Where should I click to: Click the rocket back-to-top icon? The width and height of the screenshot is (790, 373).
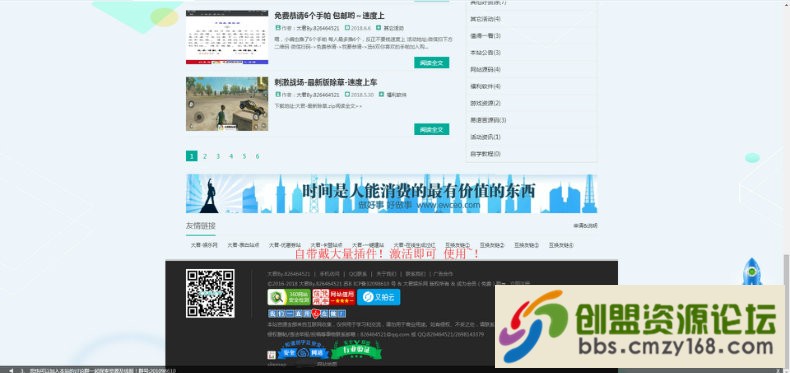click(x=752, y=272)
